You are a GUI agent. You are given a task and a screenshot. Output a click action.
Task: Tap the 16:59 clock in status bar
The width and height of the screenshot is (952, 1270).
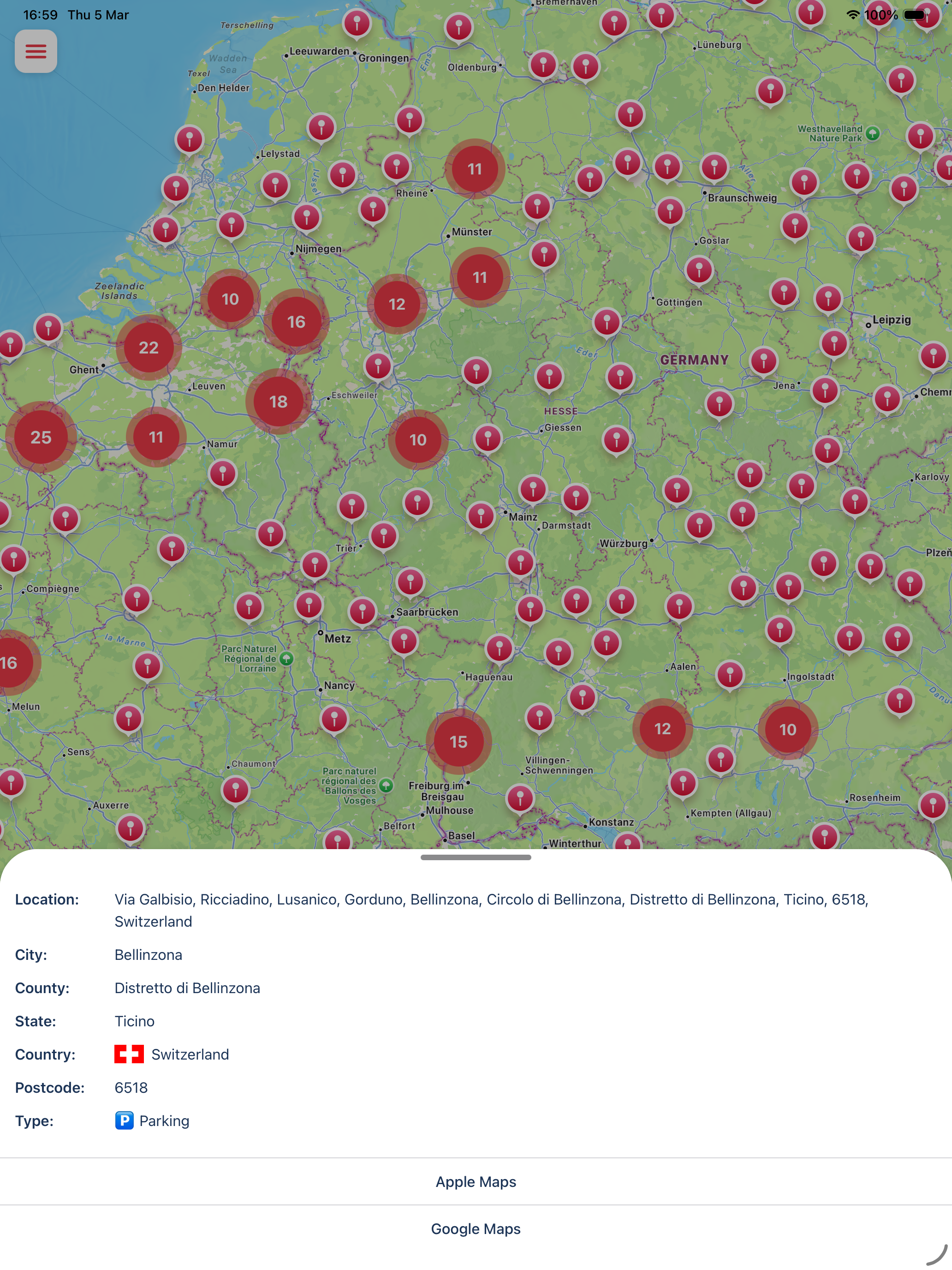tap(40, 15)
